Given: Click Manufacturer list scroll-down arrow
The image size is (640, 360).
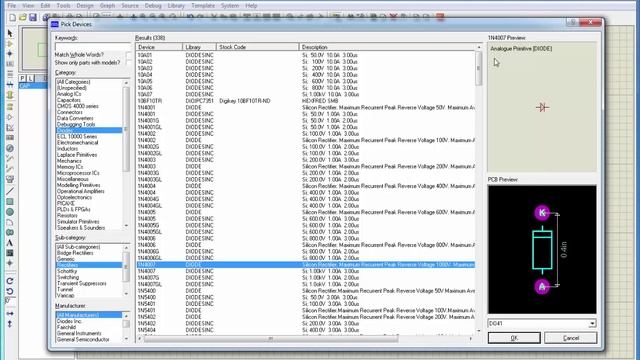Looking at the screenshot, I should 126,339.
